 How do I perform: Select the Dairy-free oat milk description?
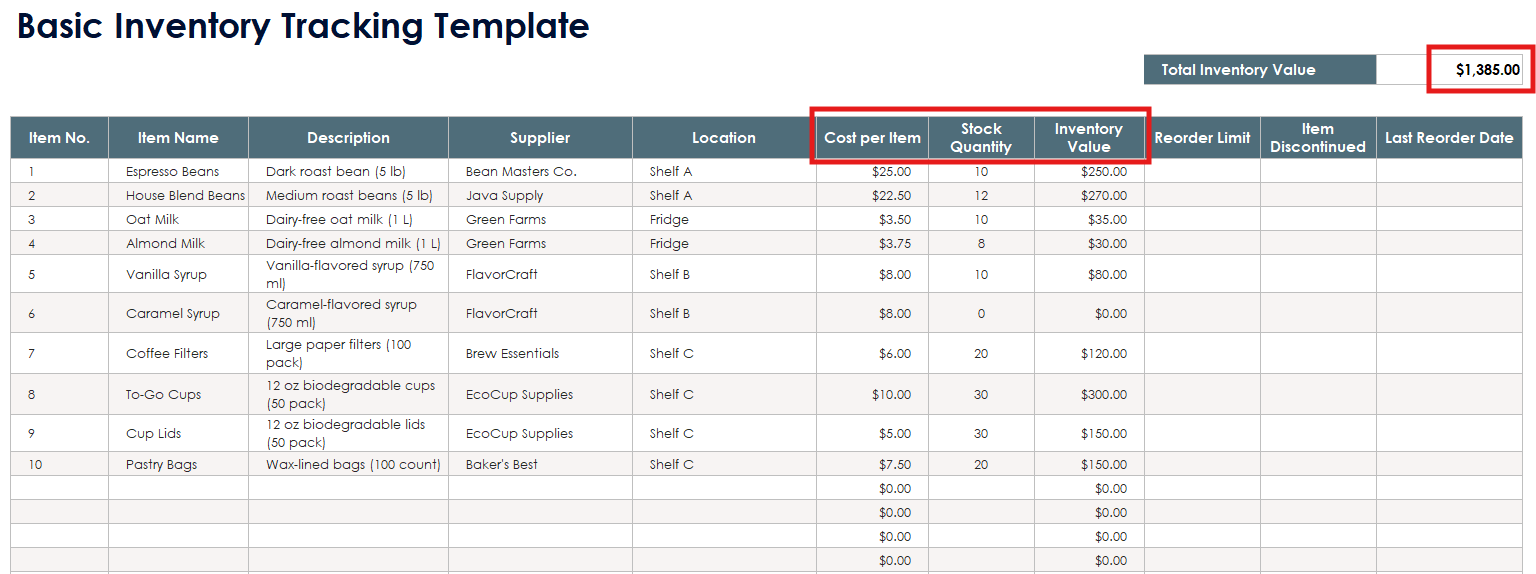(348, 219)
